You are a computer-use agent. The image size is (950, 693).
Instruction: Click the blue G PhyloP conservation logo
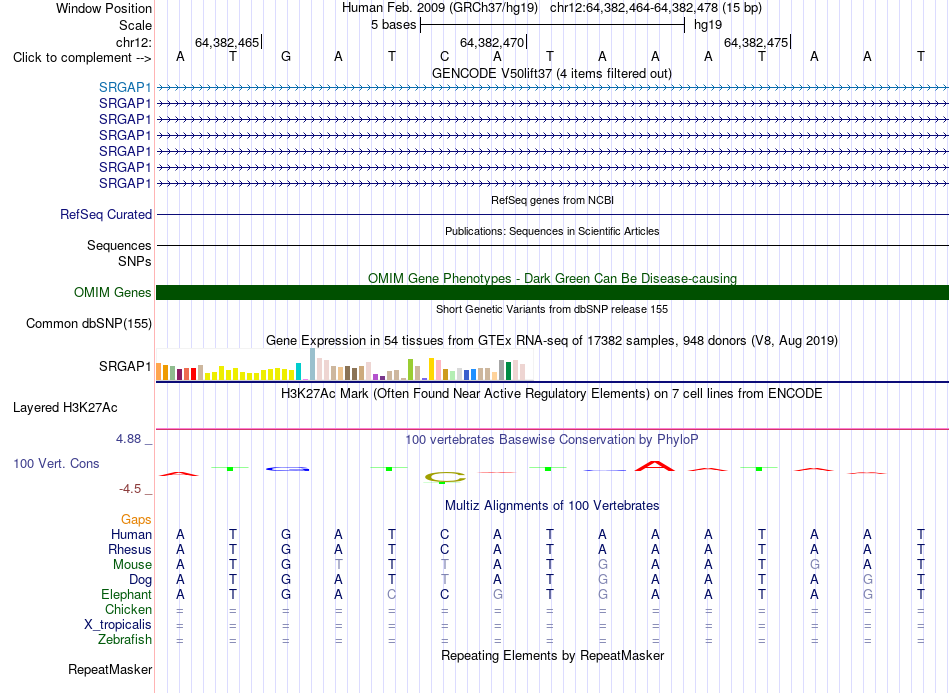(x=287, y=469)
